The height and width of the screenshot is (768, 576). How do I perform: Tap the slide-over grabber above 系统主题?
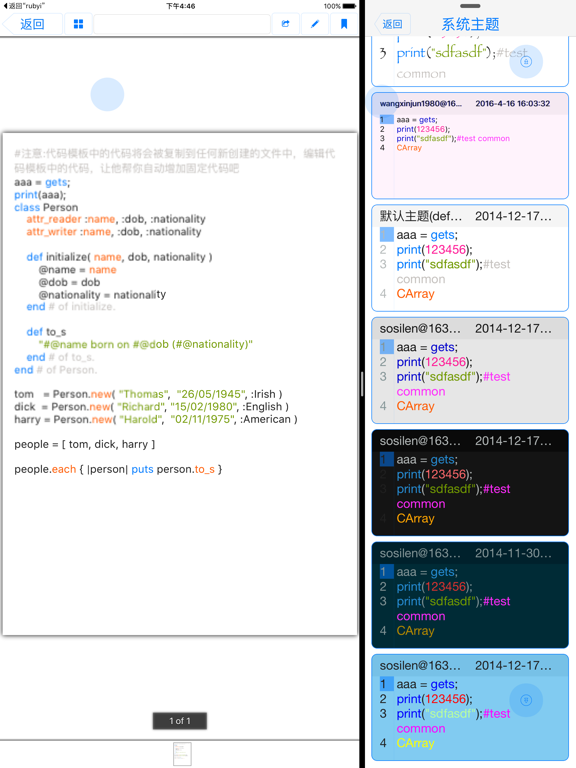[470, 6]
